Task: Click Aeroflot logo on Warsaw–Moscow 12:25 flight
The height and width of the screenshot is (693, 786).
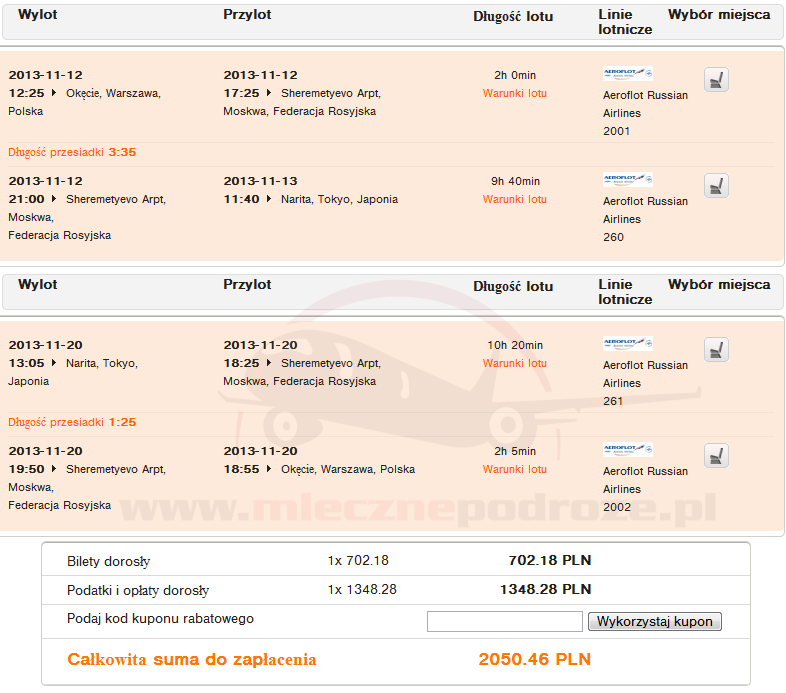Action: click(x=627, y=74)
